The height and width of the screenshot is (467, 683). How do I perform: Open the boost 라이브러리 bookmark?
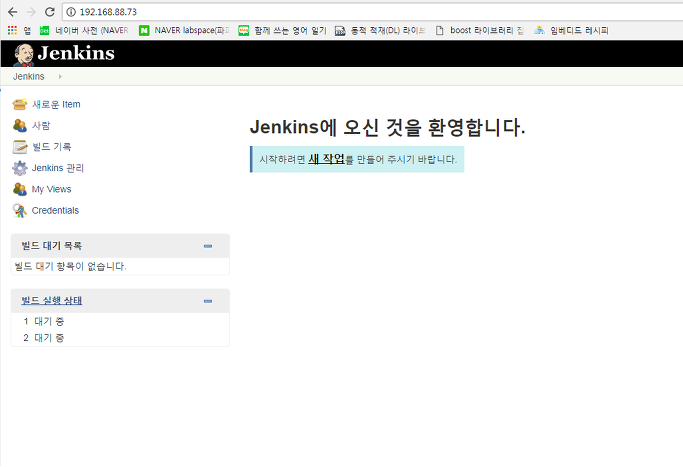point(479,30)
